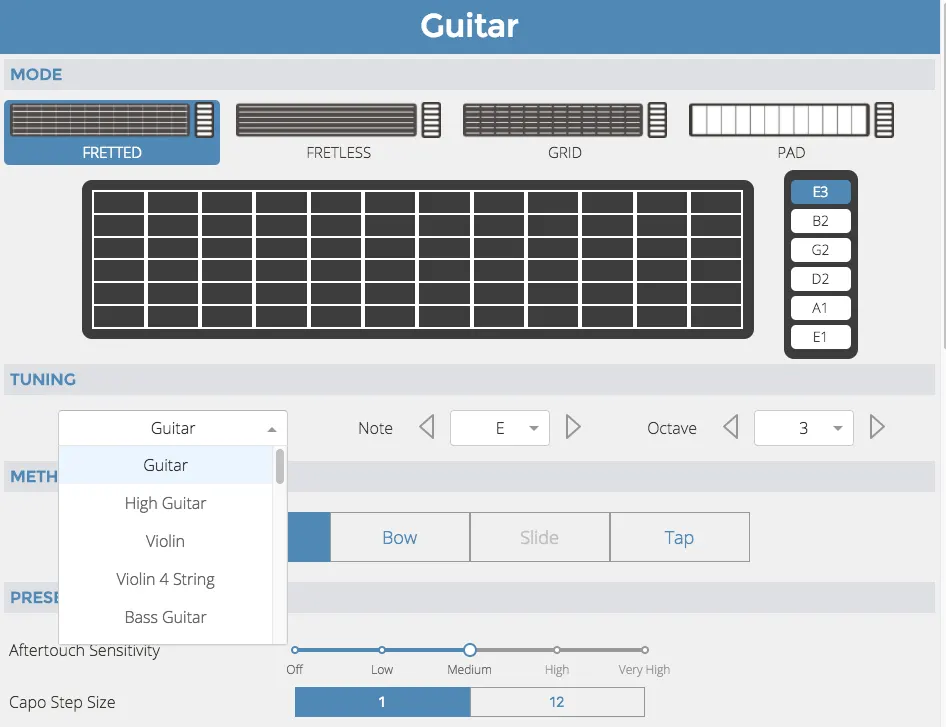
Task: Set Aftertouch Sensitivity to Very High
Action: click(x=645, y=650)
